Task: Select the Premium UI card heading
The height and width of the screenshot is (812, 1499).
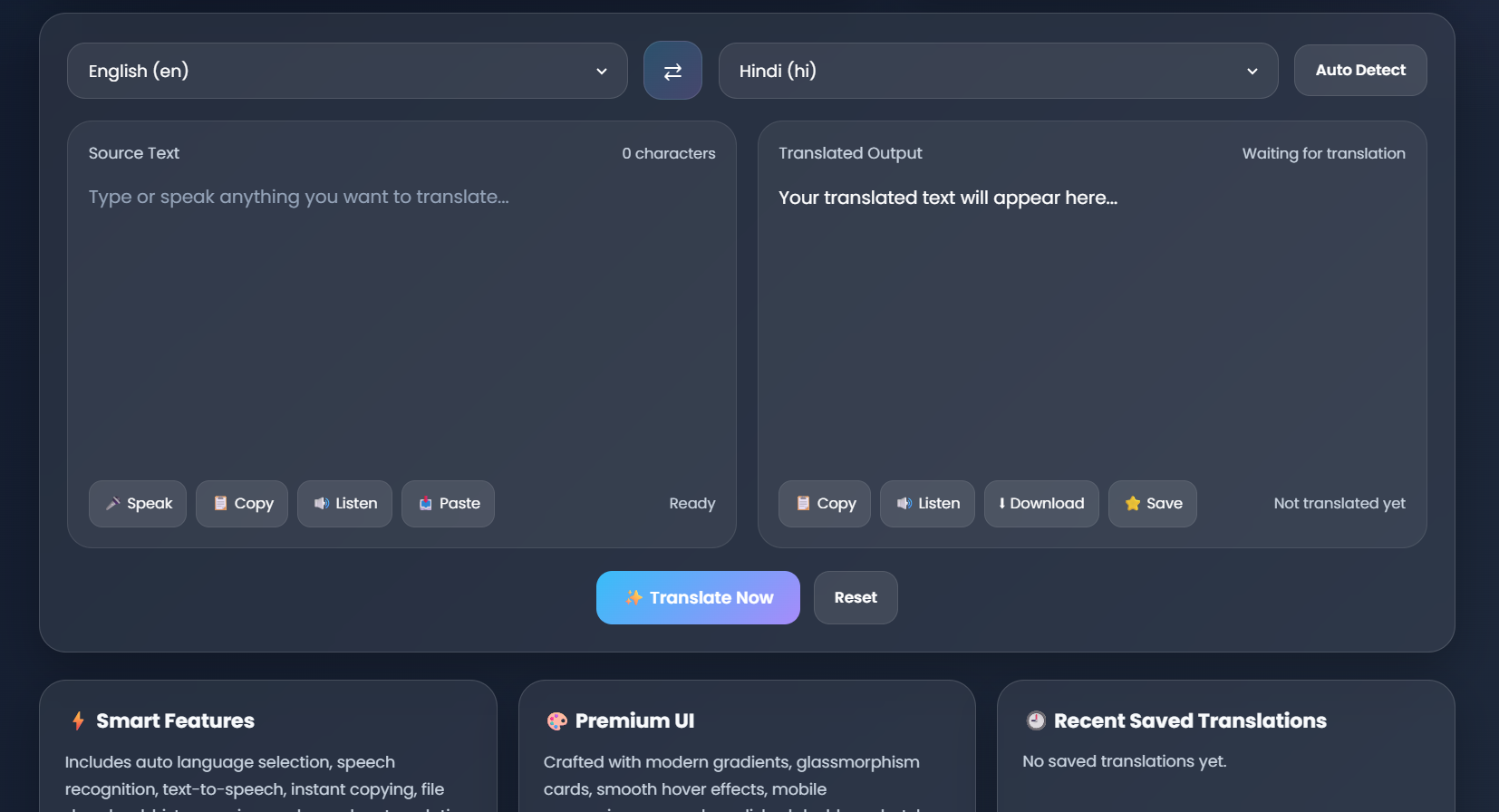Action: pyautogui.click(x=634, y=721)
